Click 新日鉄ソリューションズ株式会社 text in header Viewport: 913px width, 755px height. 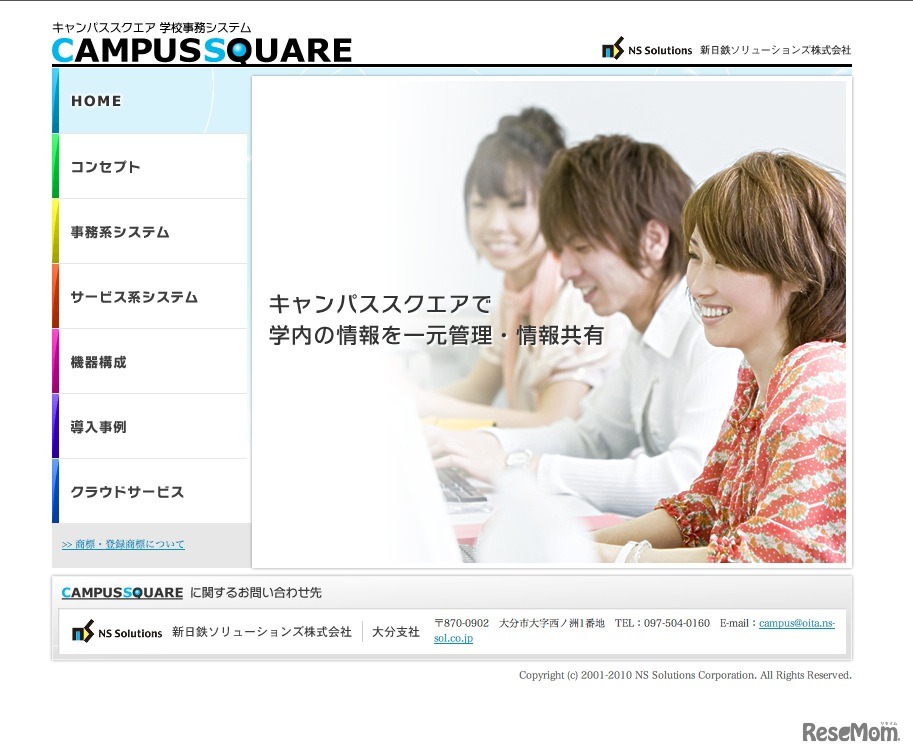(x=775, y=50)
